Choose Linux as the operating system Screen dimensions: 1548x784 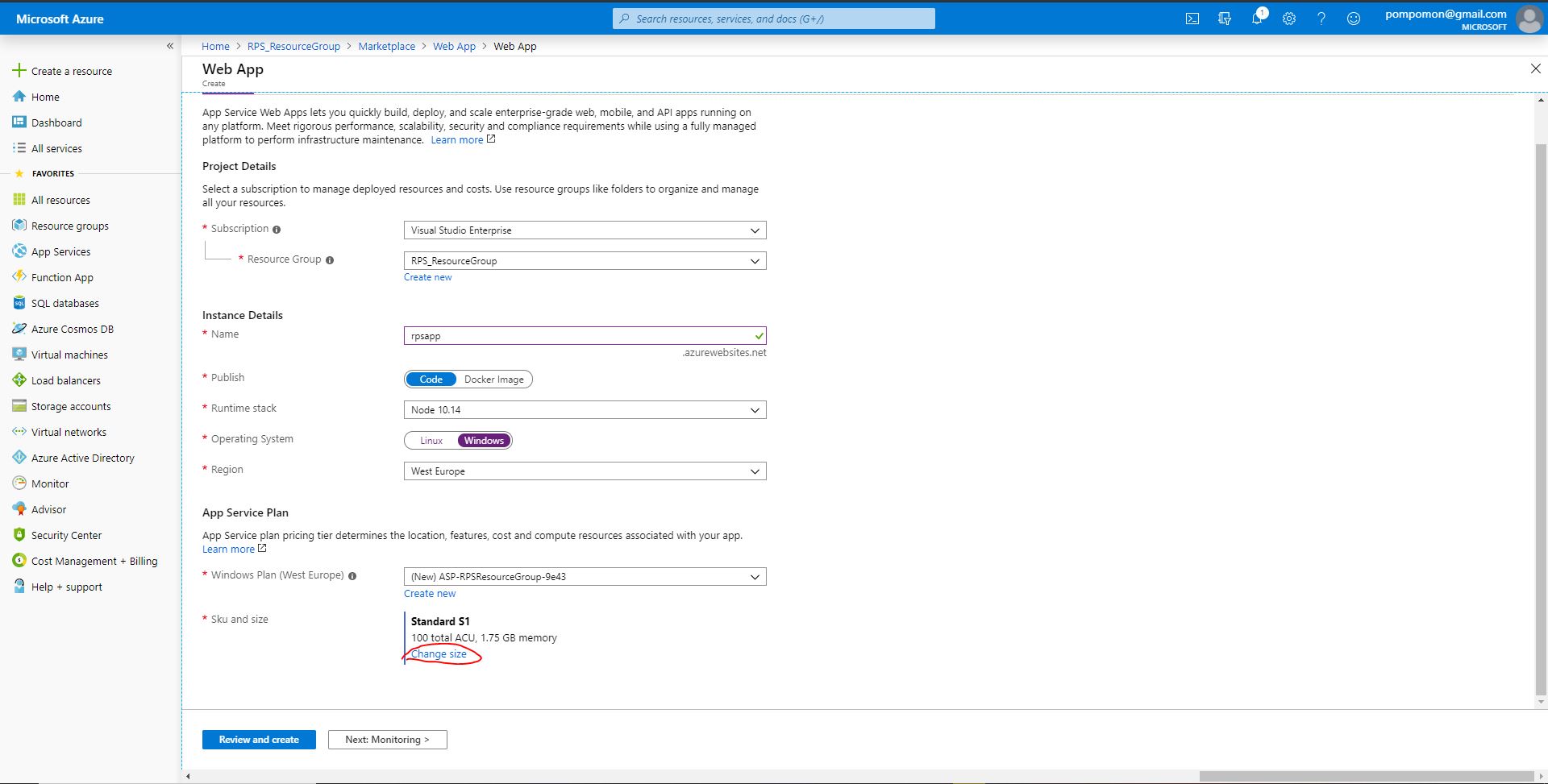[x=431, y=441]
